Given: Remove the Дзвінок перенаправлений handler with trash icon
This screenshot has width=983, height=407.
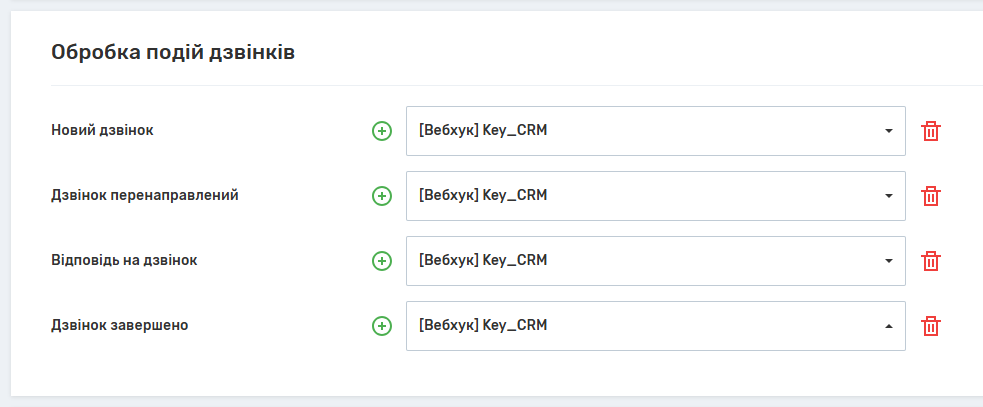Looking at the screenshot, I should pos(931,196).
